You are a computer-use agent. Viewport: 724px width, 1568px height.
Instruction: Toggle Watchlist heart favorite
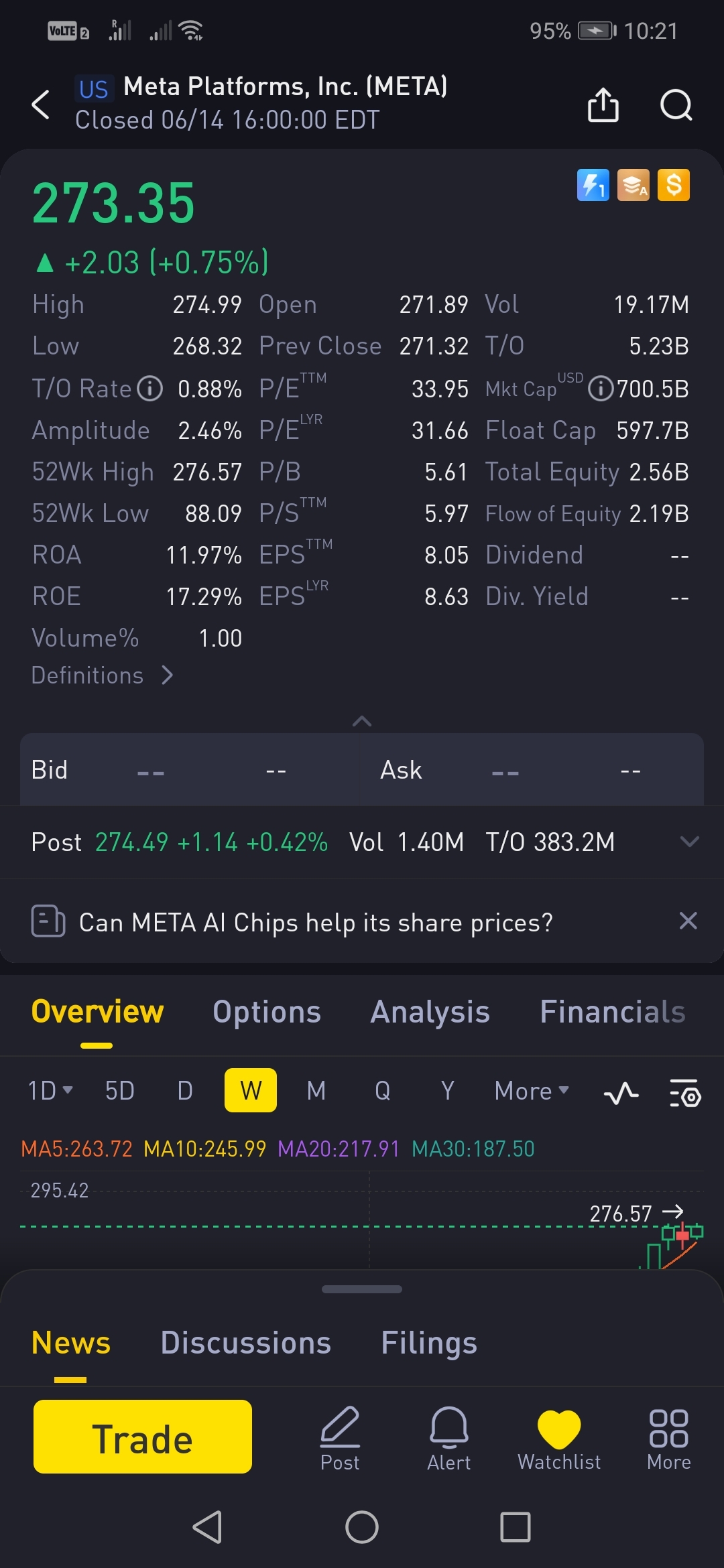pyautogui.click(x=559, y=1437)
